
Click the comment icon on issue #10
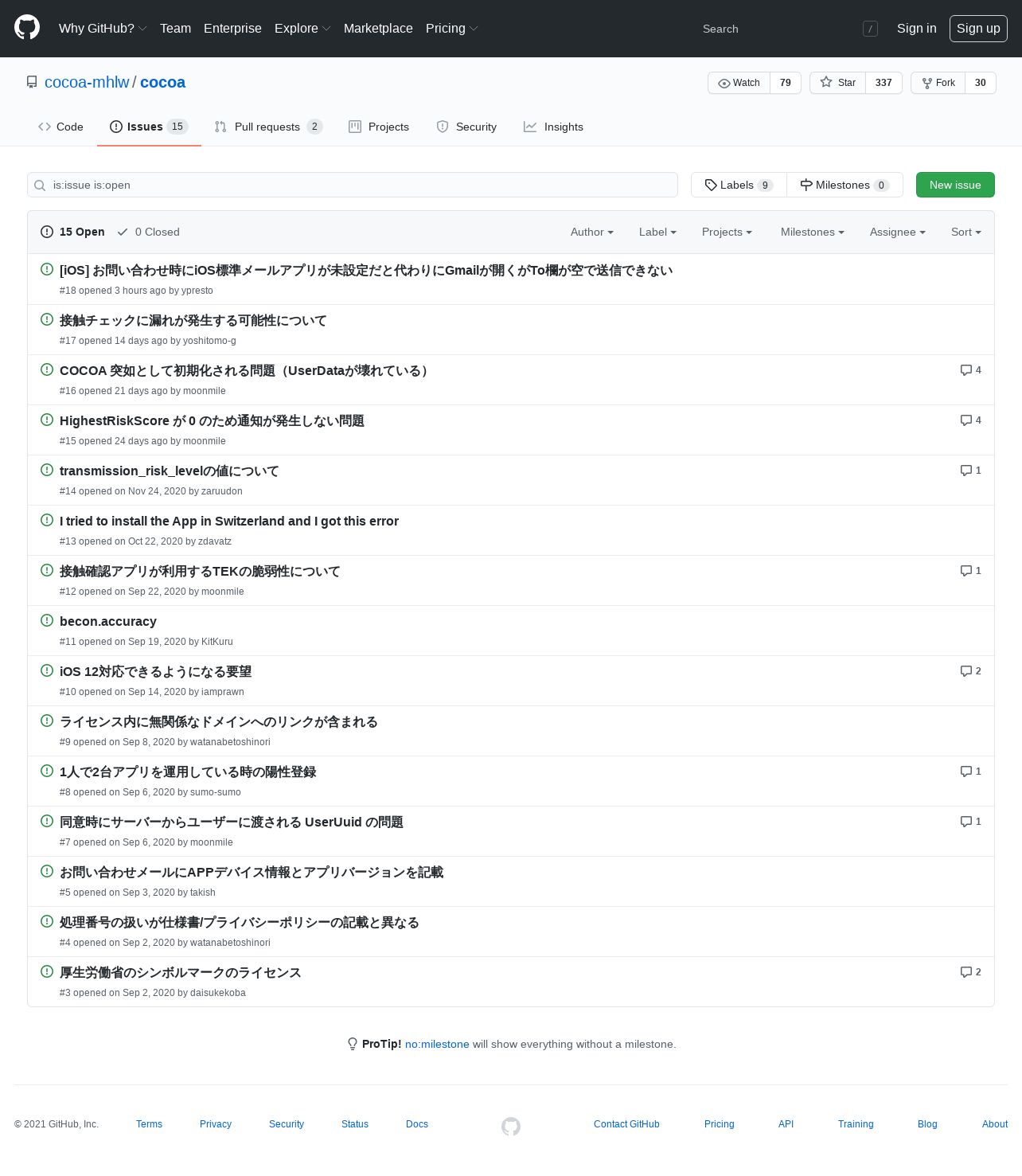965,671
